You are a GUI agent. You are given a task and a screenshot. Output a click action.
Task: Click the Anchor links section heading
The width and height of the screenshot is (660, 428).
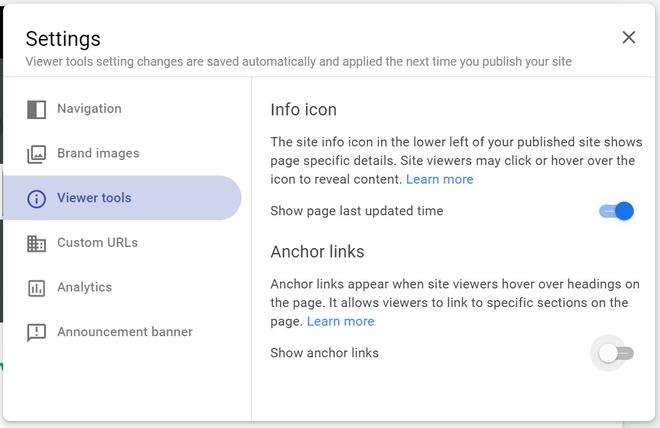[317, 252]
